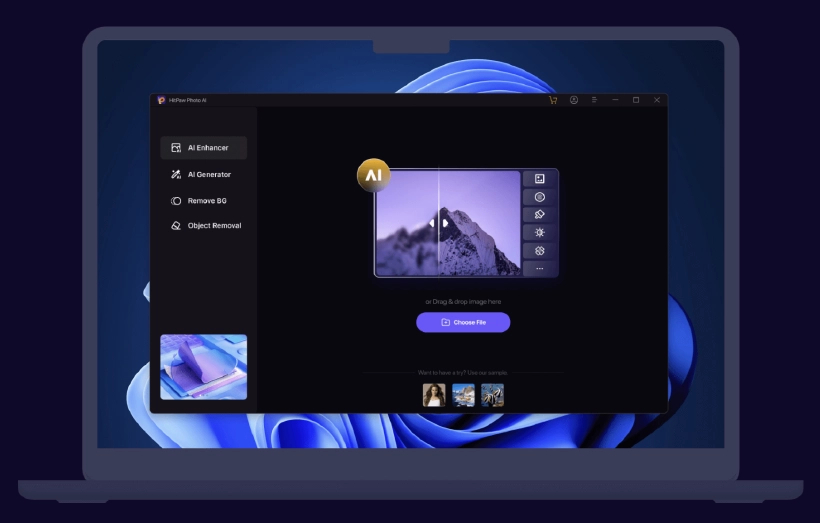Select the snowy landscape sample image
820x523 pixels.
click(463, 395)
